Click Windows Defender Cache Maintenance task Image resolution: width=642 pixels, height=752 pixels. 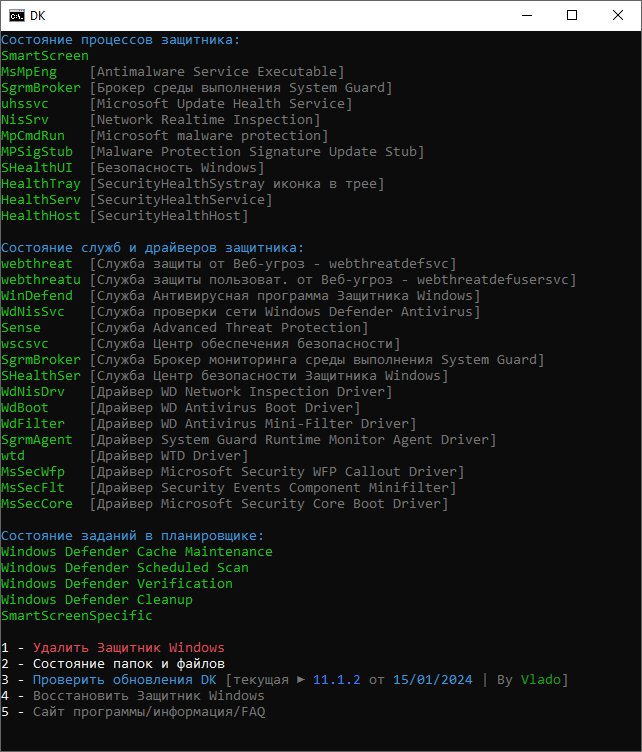(x=137, y=552)
